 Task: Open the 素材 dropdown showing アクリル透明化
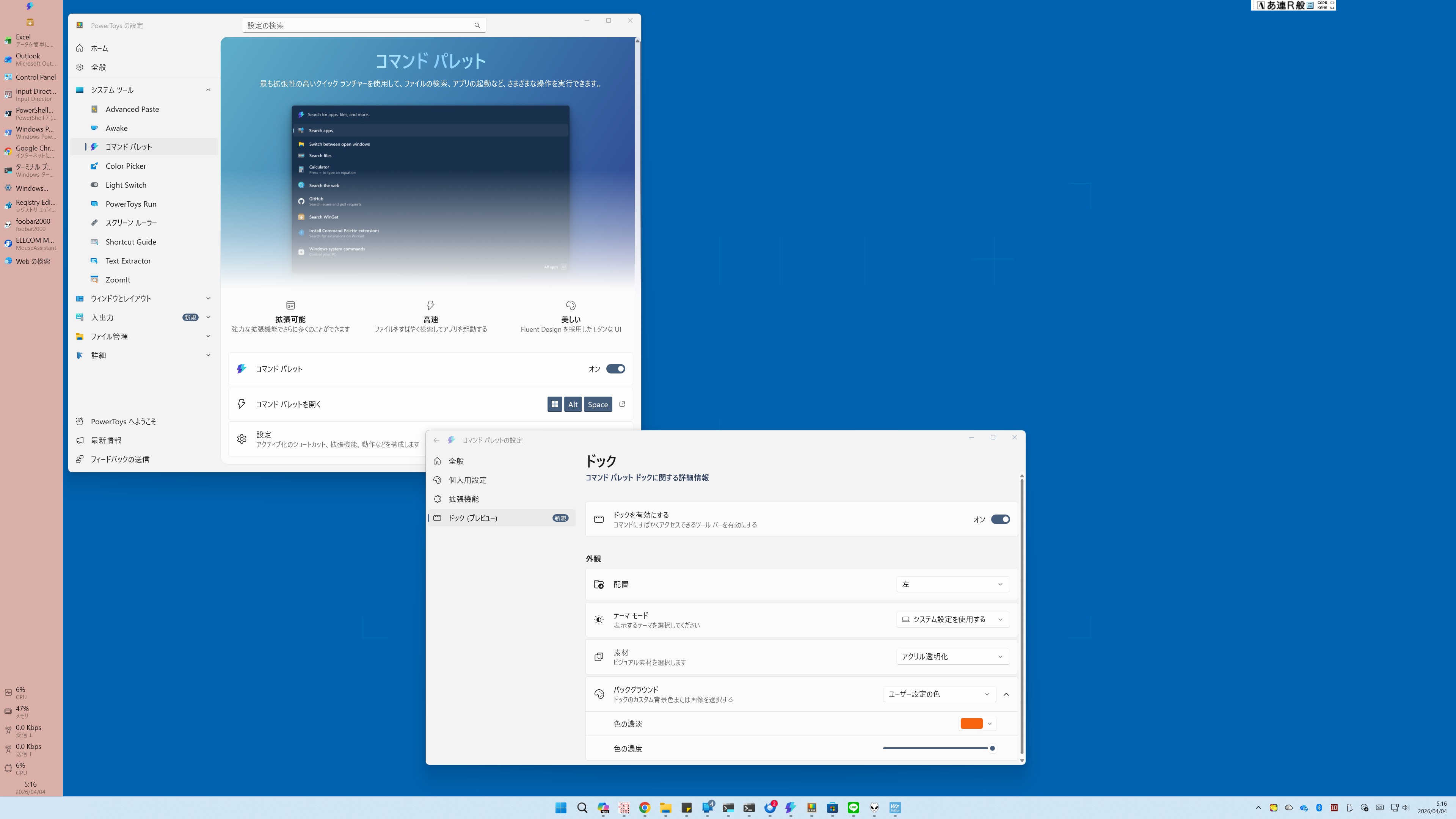pyautogui.click(x=952, y=657)
